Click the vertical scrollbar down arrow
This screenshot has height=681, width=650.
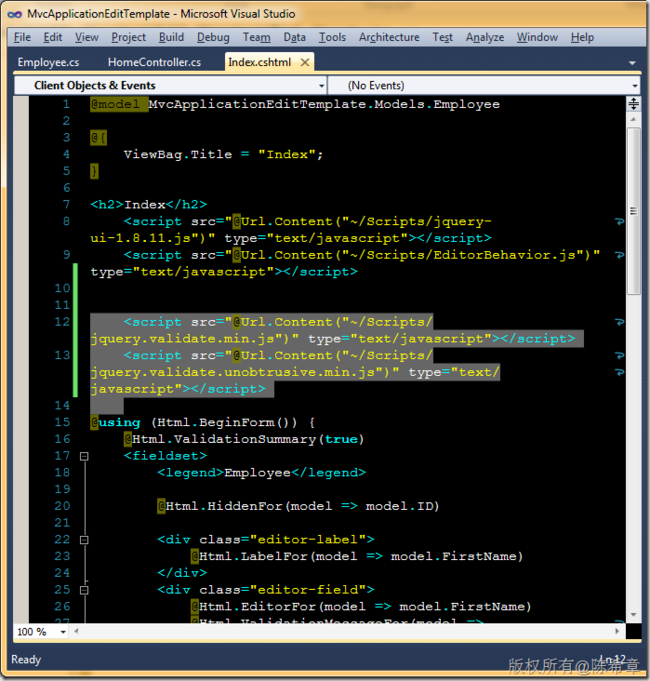tap(634, 615)
